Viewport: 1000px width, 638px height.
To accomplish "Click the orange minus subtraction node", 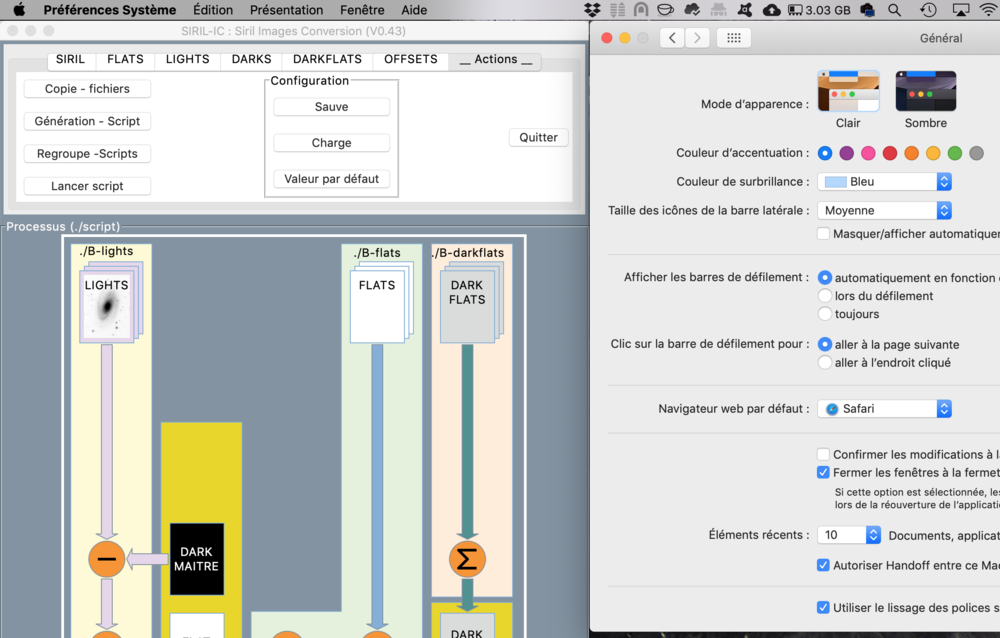I will click(x=107, y=559).
